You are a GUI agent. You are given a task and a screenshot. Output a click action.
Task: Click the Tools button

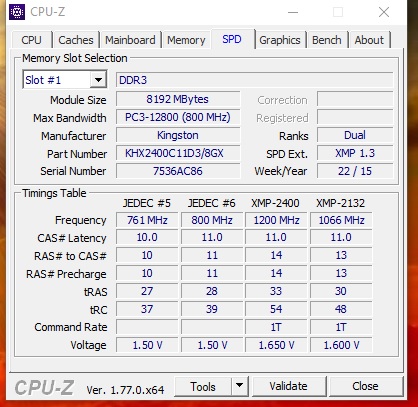point(203,386)
